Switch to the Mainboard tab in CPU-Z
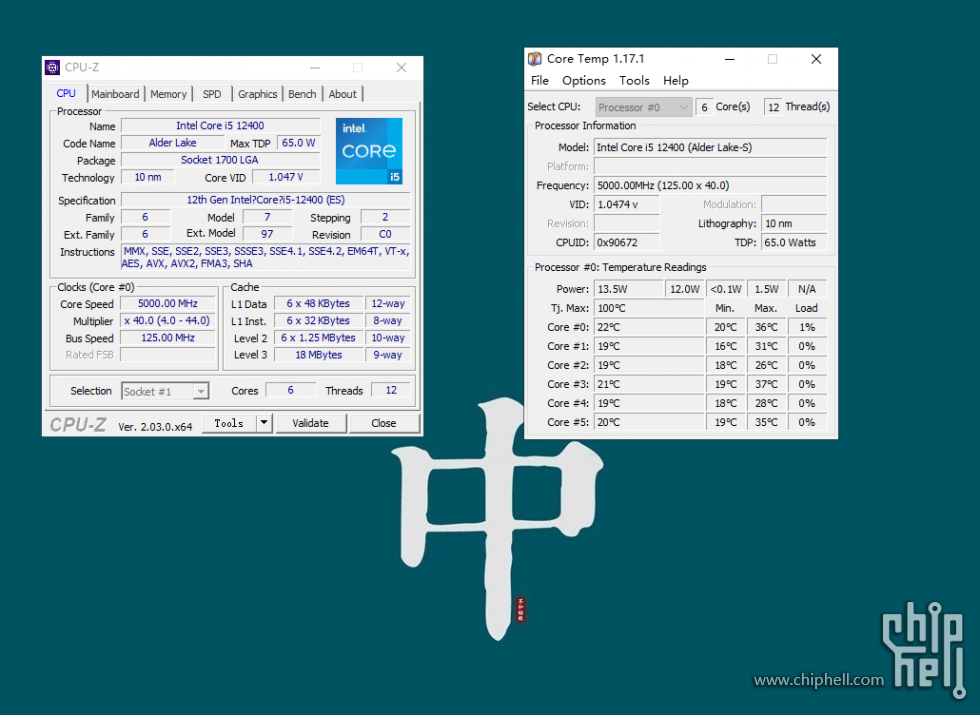Screen dimensions: 980x715 (x=115, y=94)
